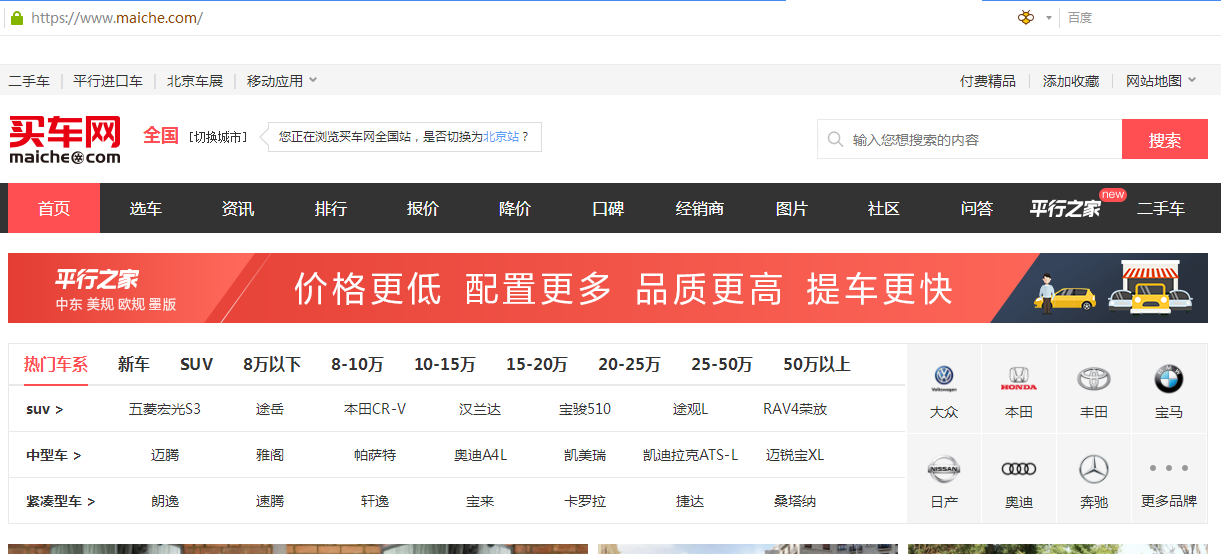Screen dimensions: 1221x554
Task: Select the 热门车系 tab
Action: [x=56, y=364]
